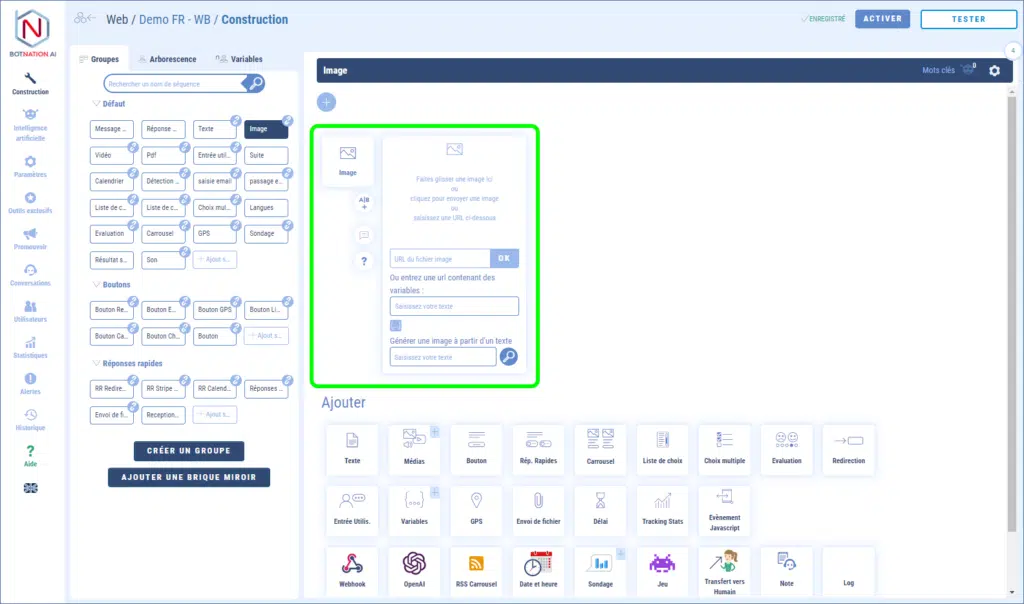Collapse the Boutons group
The width and height of the screenshot is (1024, 604).
coord(96,285)
